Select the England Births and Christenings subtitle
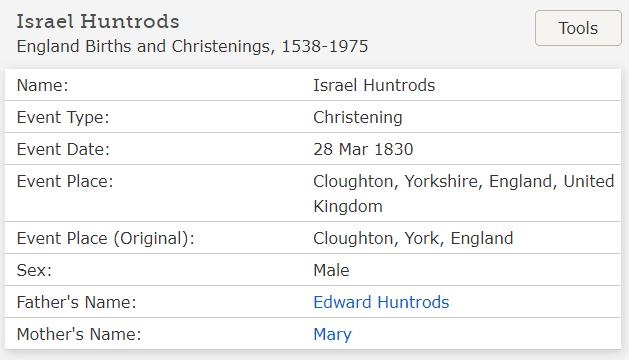 [x=192, y=47]
